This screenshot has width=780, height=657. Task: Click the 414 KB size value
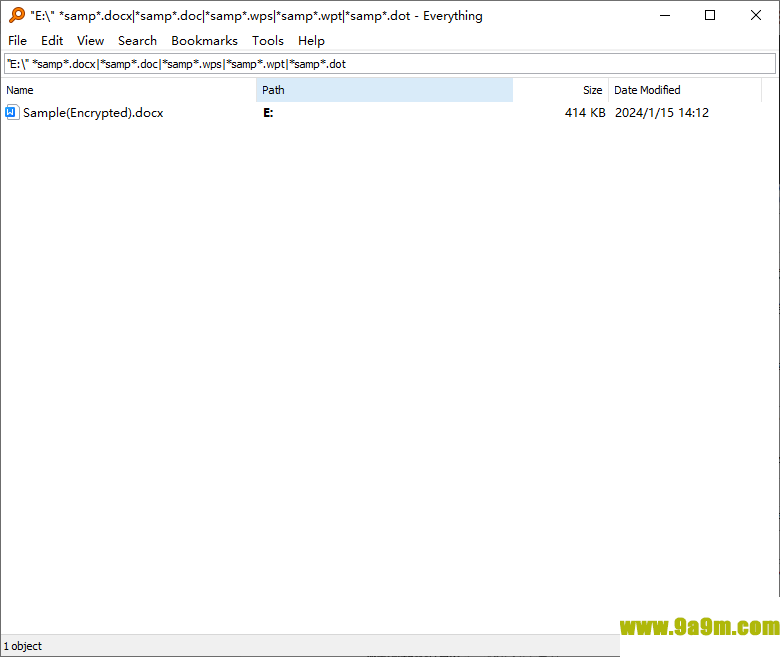coord(585,113)
